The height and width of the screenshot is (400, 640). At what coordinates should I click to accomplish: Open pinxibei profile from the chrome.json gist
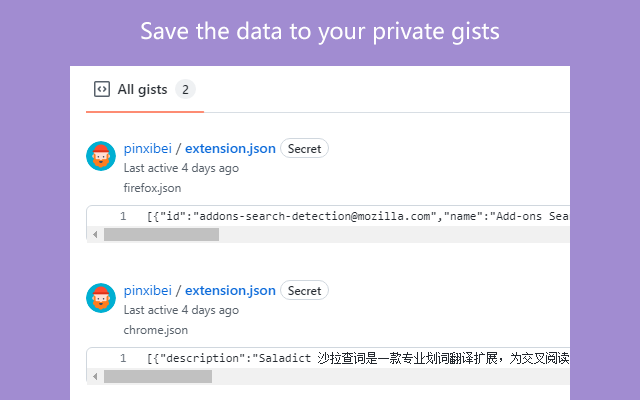(148, 290)
